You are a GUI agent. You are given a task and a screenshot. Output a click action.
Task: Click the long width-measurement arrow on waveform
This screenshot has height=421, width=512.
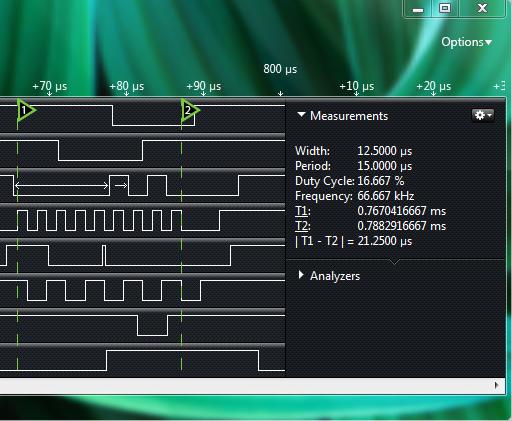[62, 185]
